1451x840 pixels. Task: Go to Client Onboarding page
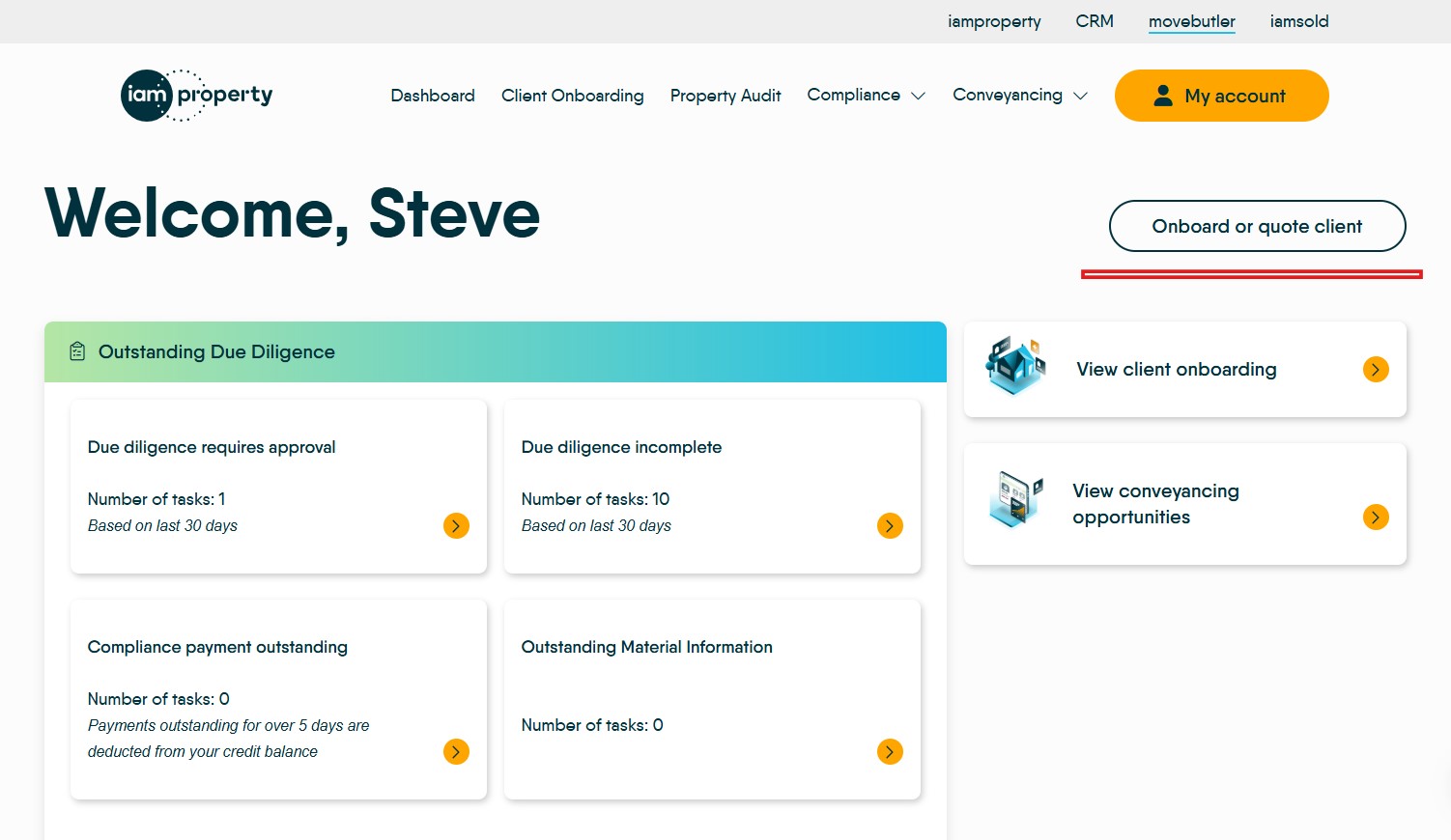(572, 96)
